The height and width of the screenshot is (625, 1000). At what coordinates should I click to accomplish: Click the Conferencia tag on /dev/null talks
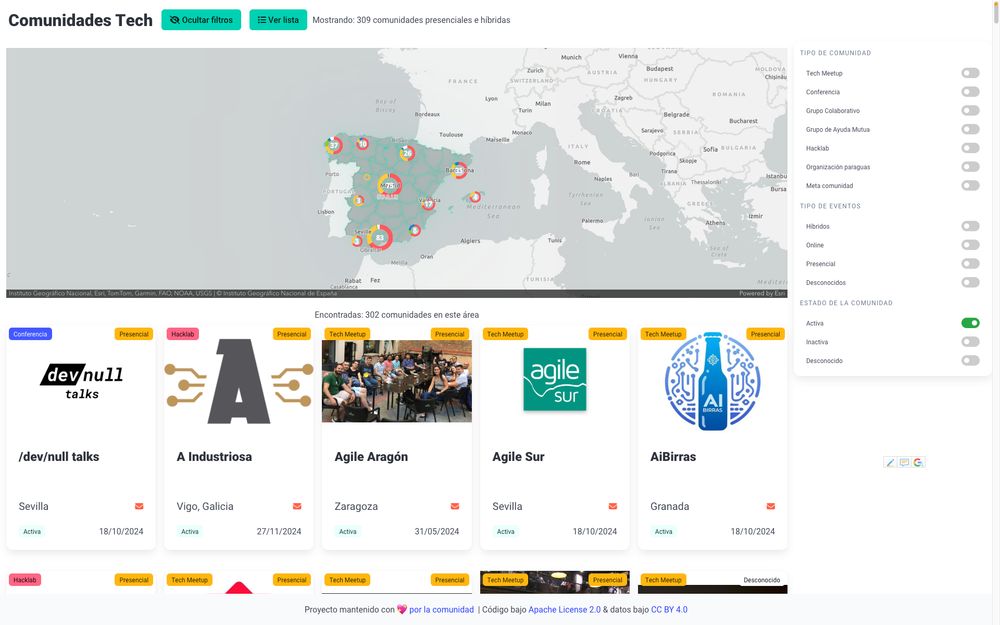click(31, 334)
